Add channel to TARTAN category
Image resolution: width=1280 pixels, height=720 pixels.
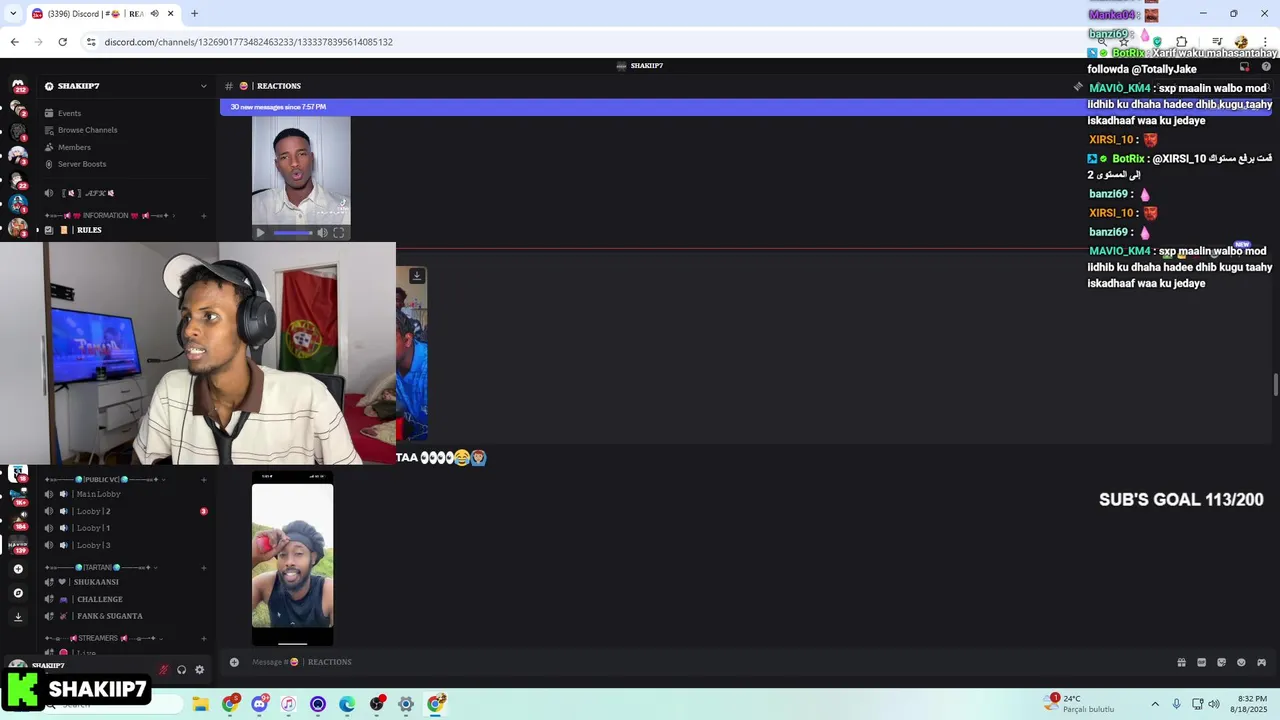click(204, 567)
